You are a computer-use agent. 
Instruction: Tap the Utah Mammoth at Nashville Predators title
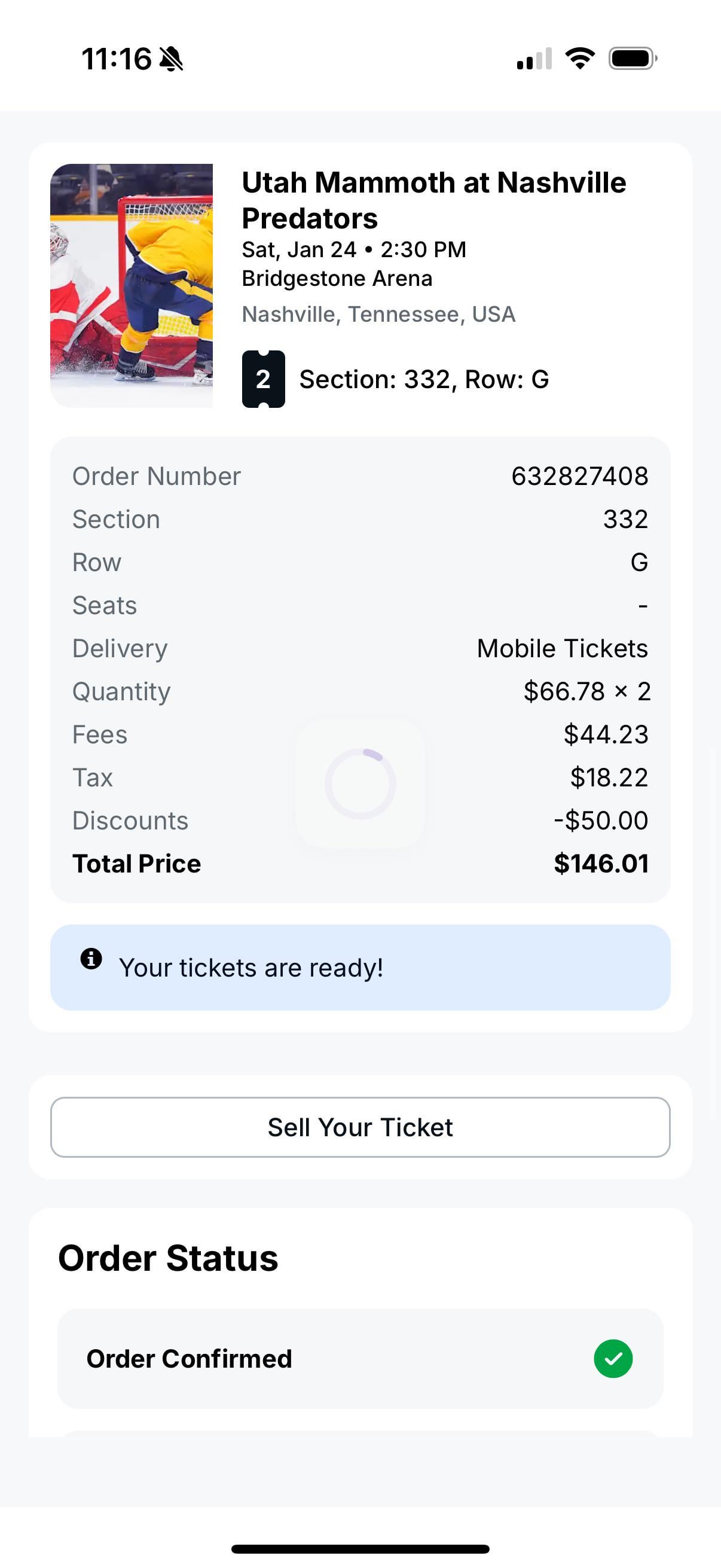coord(433,200)
